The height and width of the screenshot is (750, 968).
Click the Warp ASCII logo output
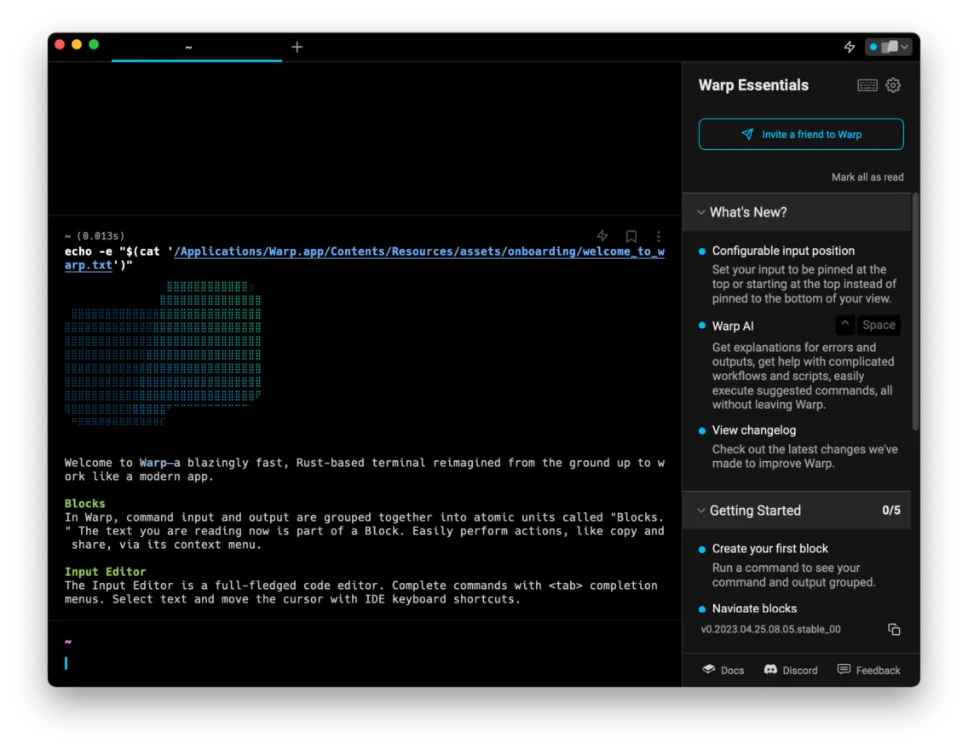[163, 354]
